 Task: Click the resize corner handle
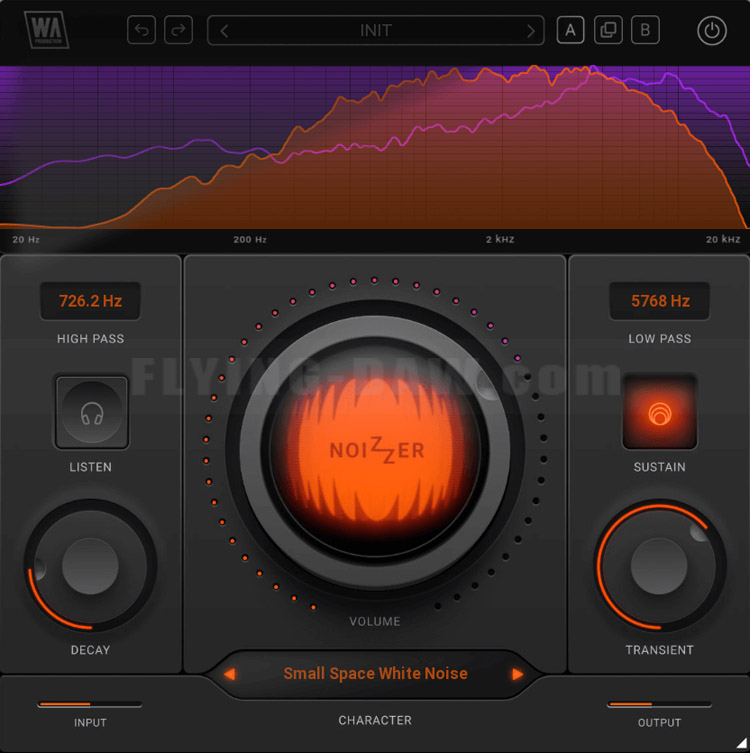pyautogui.click(x=741, y=744)
